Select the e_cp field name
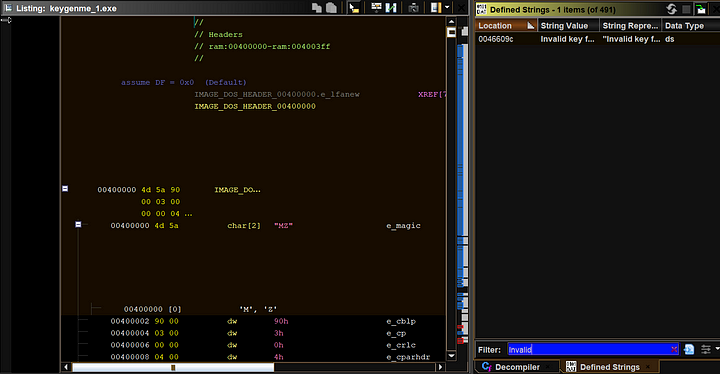 point(396,333)
